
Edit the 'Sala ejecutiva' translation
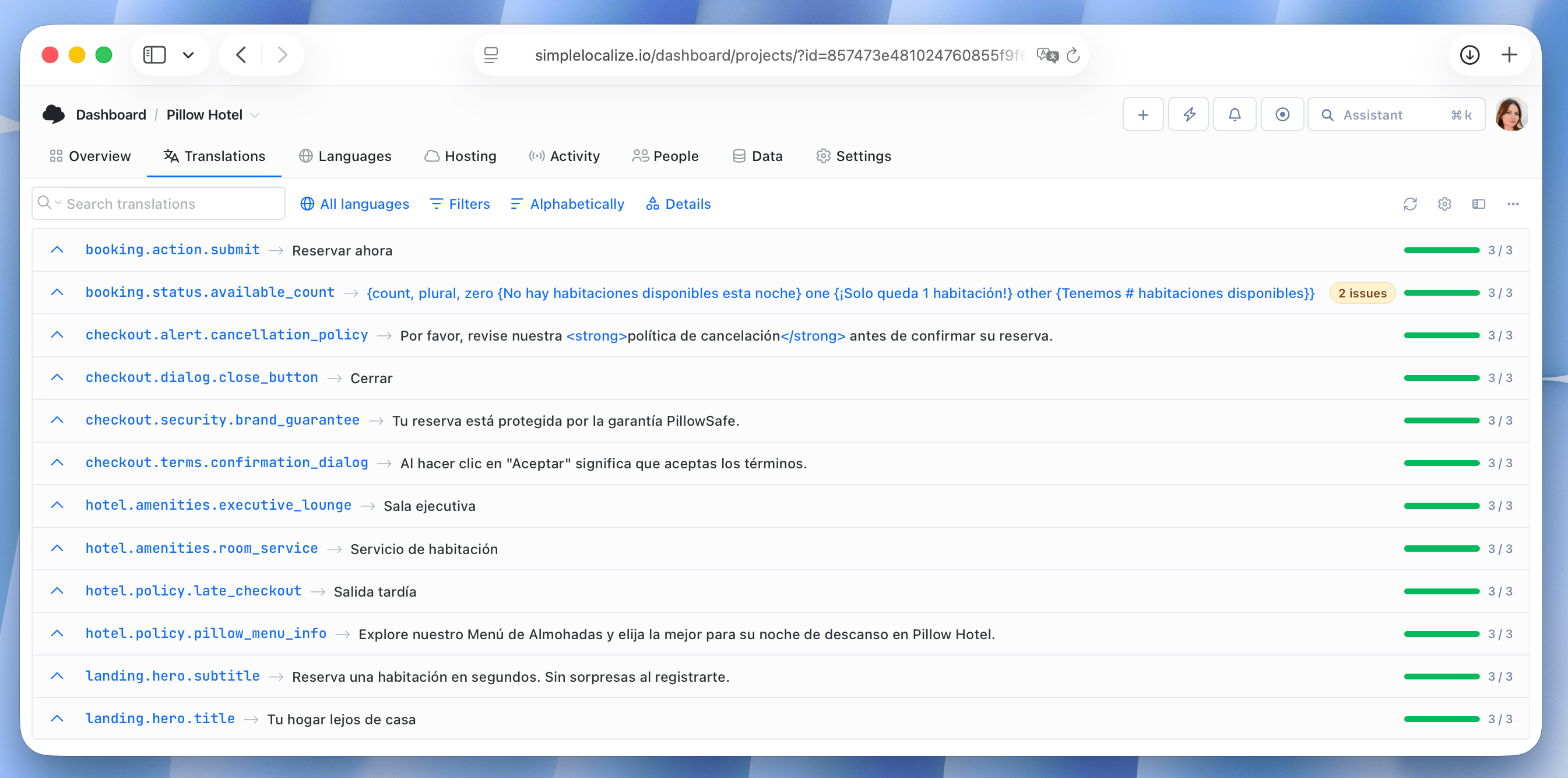coord(429,506)
